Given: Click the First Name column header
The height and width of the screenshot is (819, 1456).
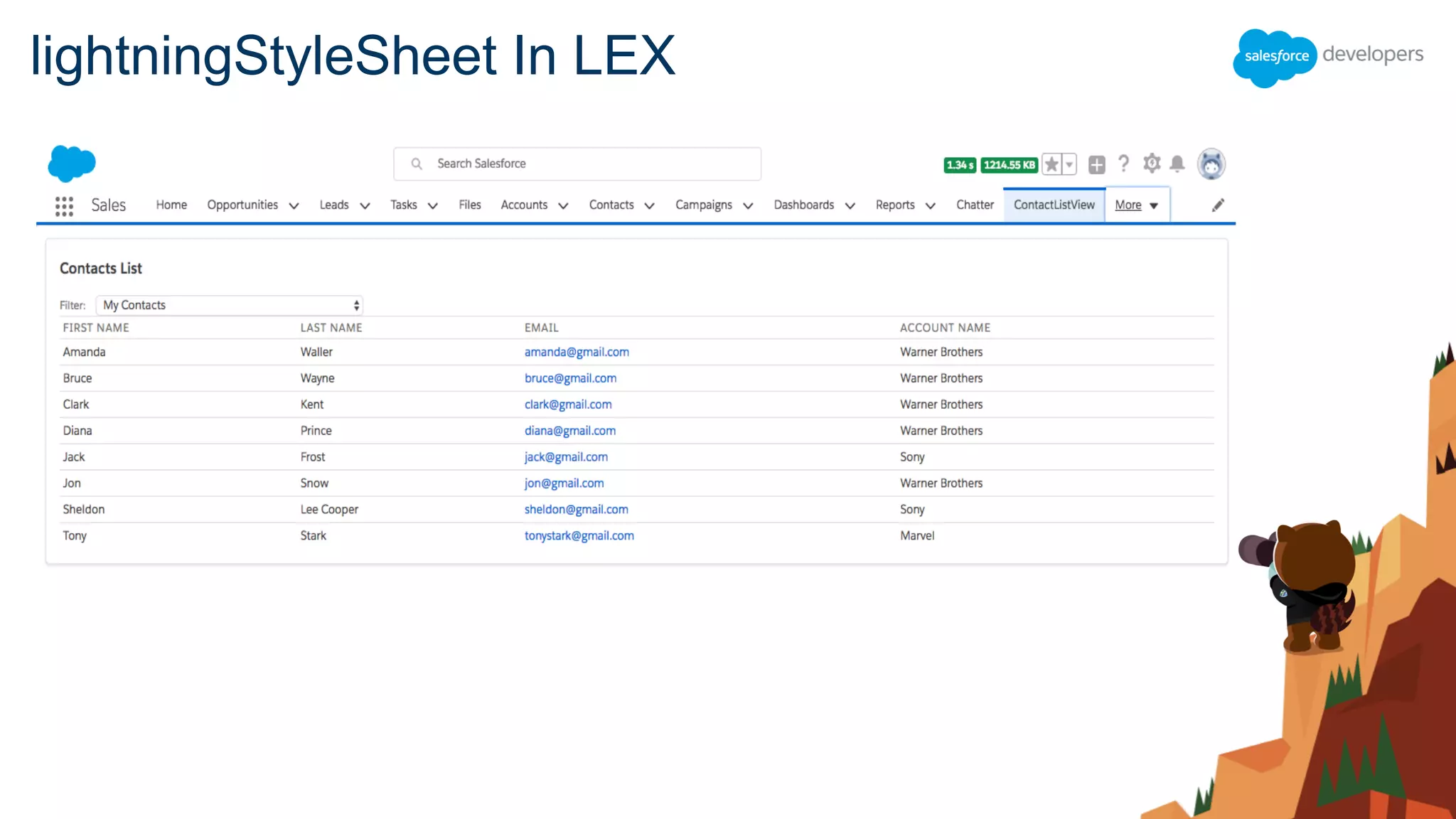Looking at the screenshot, I should pos(96,328).
